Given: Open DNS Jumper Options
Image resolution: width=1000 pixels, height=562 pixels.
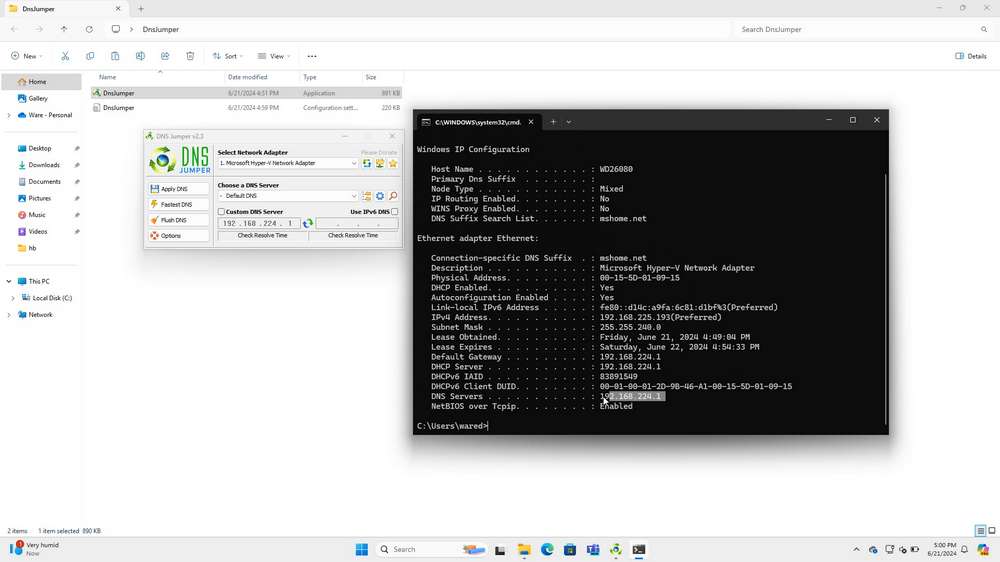Looking at the screenshot, I should pyautogui.click(x=178, y=235).
